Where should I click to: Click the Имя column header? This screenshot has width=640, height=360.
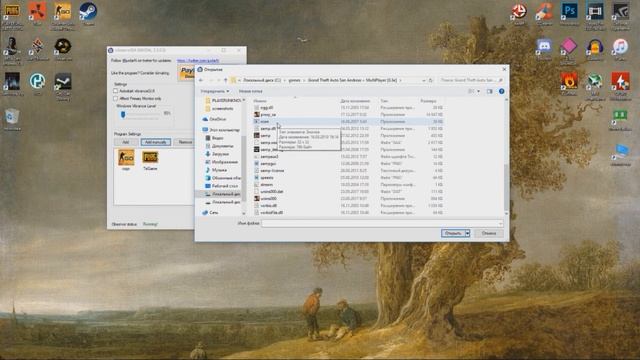(260, 101)
